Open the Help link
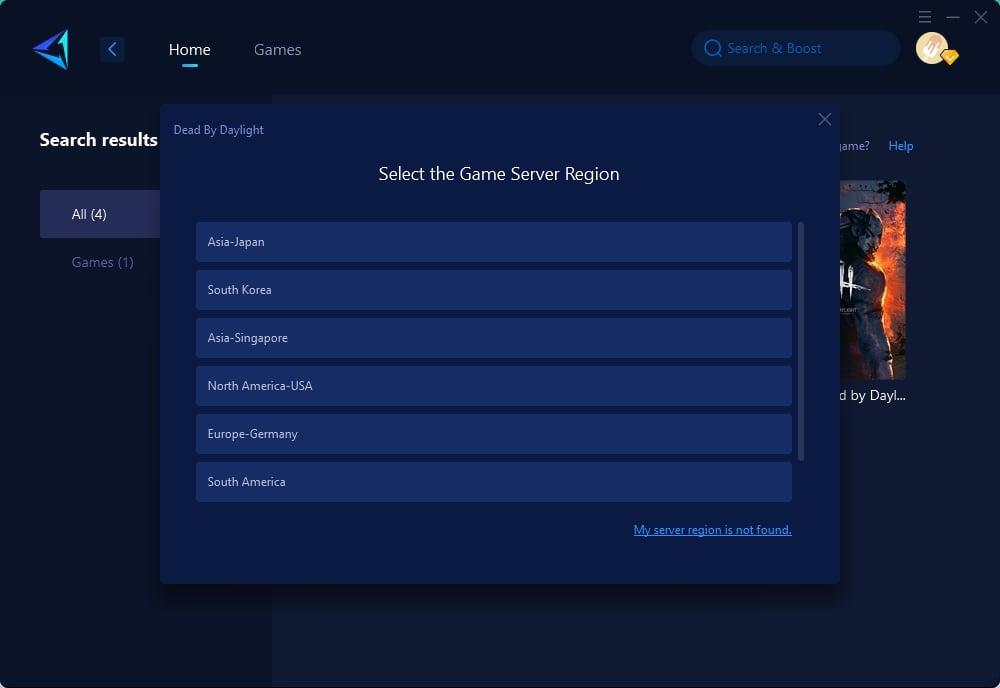This screenshot has height=688, width=1000. [901, 146]
